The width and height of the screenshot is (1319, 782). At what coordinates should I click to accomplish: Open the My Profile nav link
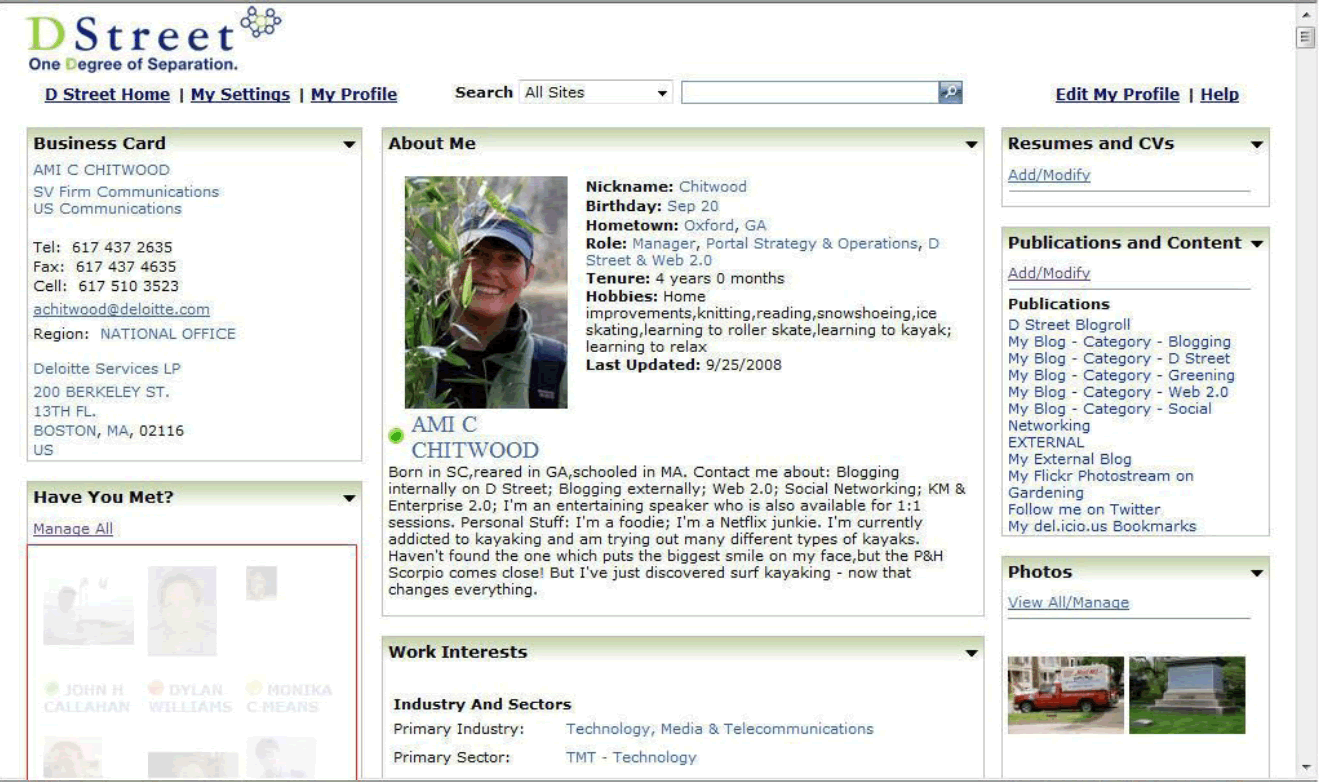tap(354, 95)
